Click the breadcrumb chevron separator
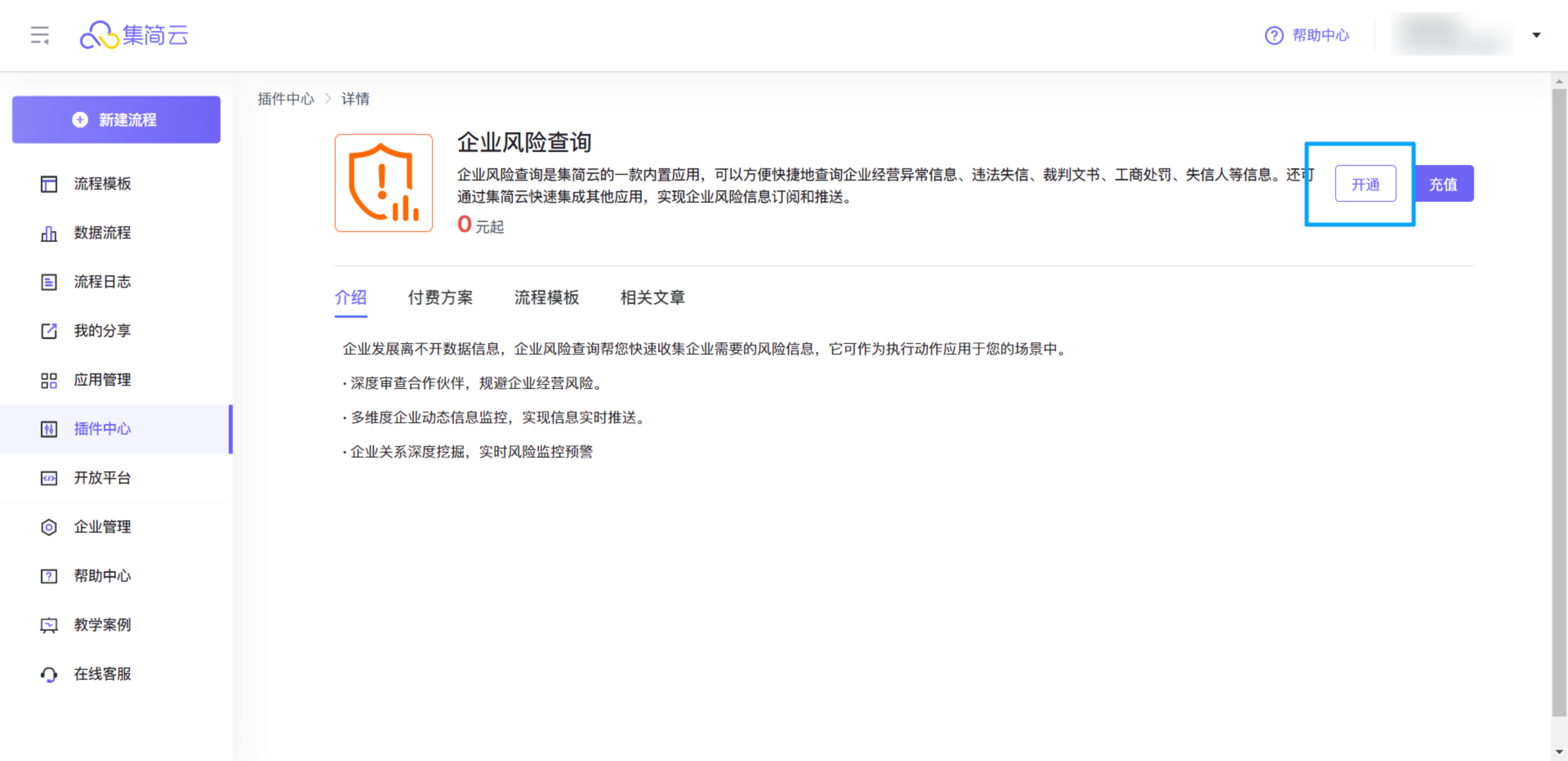The height and width of the screenshot is (761, 1568). [328, 98]
